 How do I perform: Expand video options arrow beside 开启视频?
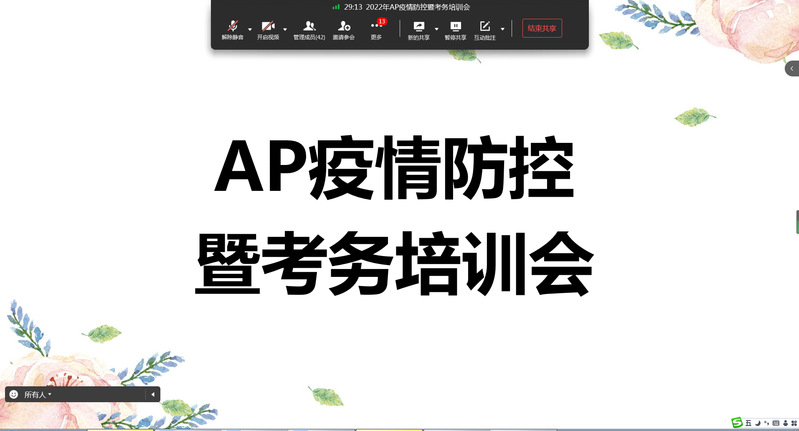[285, 29]
